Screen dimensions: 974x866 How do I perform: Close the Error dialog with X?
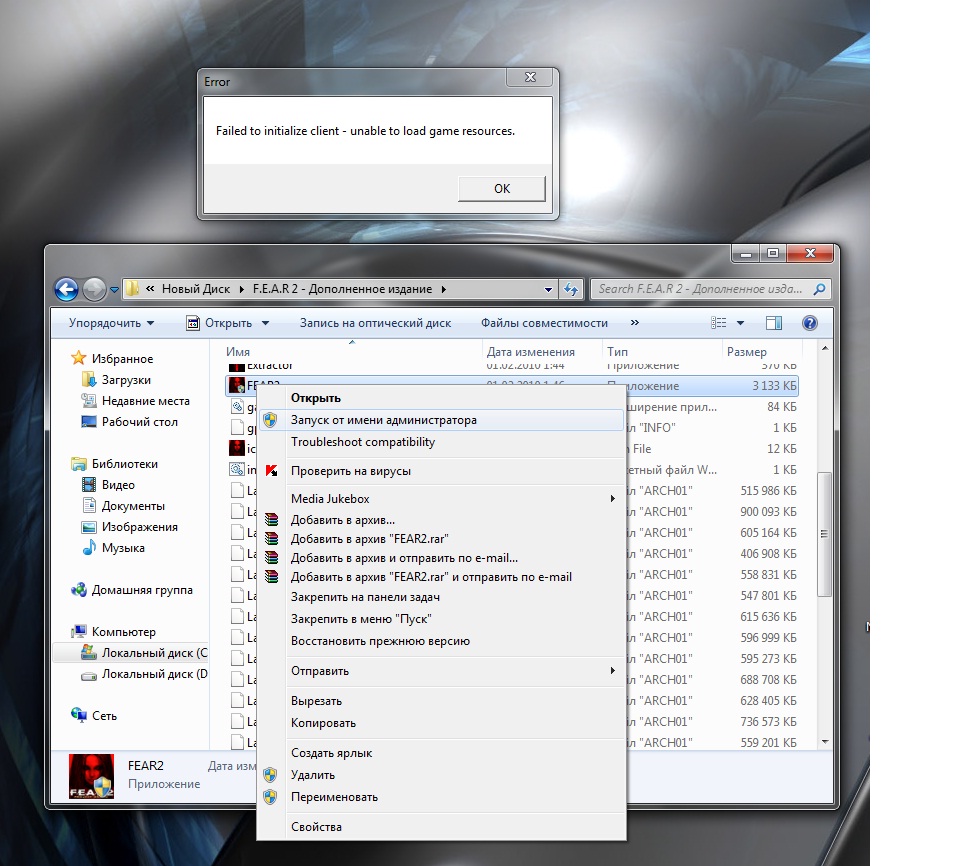point(530,77)
